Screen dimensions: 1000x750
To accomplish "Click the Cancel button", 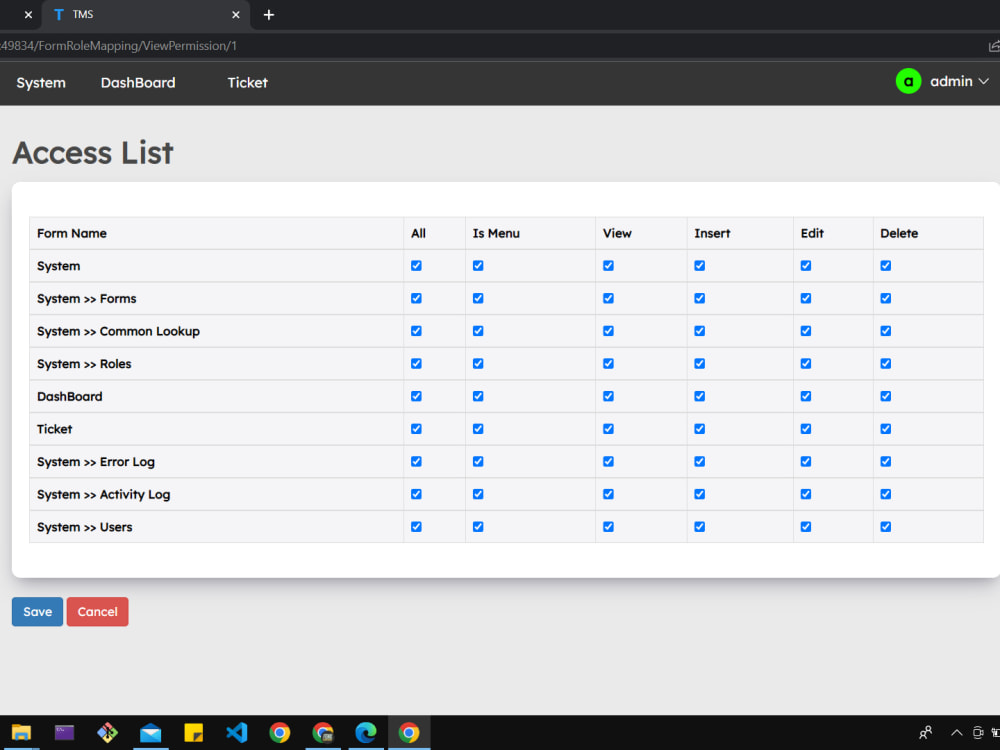I will click(98, 612).
